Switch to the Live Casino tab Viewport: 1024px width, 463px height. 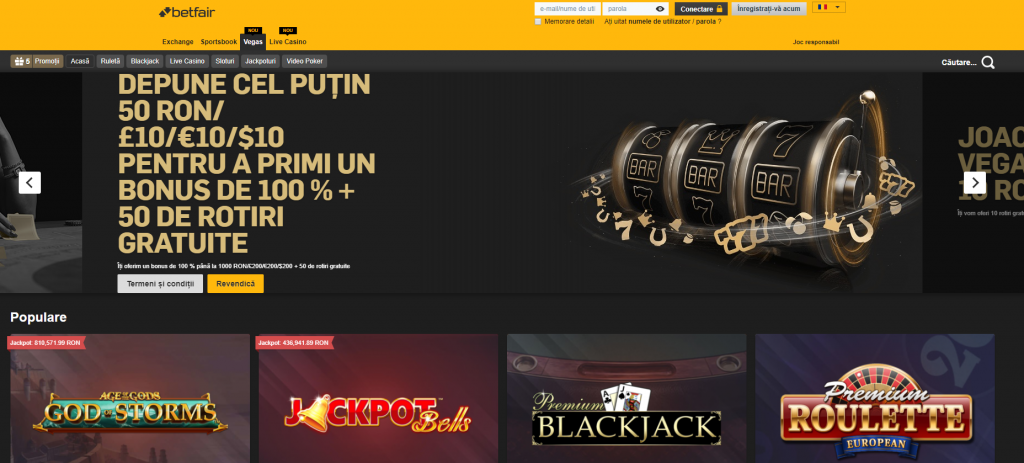(287, 41)
